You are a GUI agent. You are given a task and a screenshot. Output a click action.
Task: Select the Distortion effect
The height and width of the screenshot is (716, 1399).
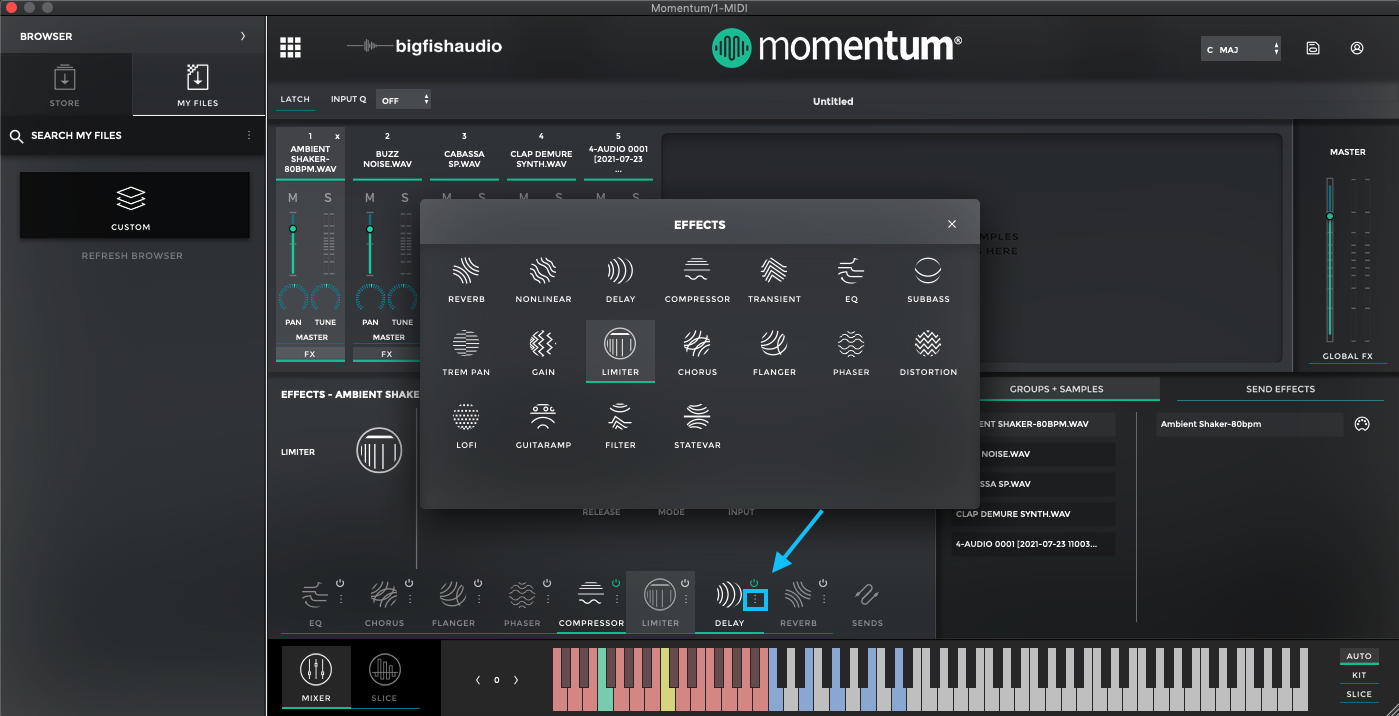(x=927, y=350)
